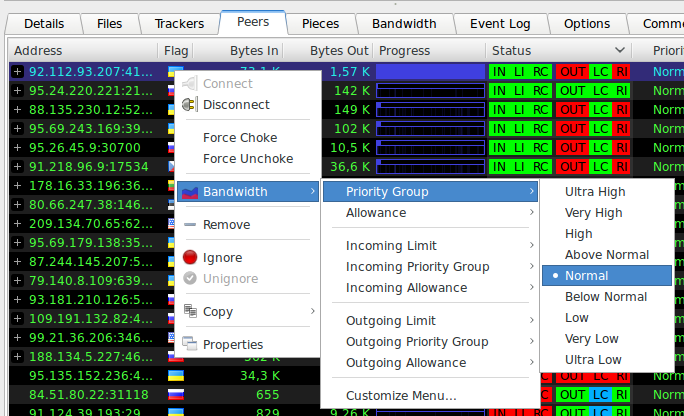Click the Remove minus icon
684x416 pixels.
(190, 225)
